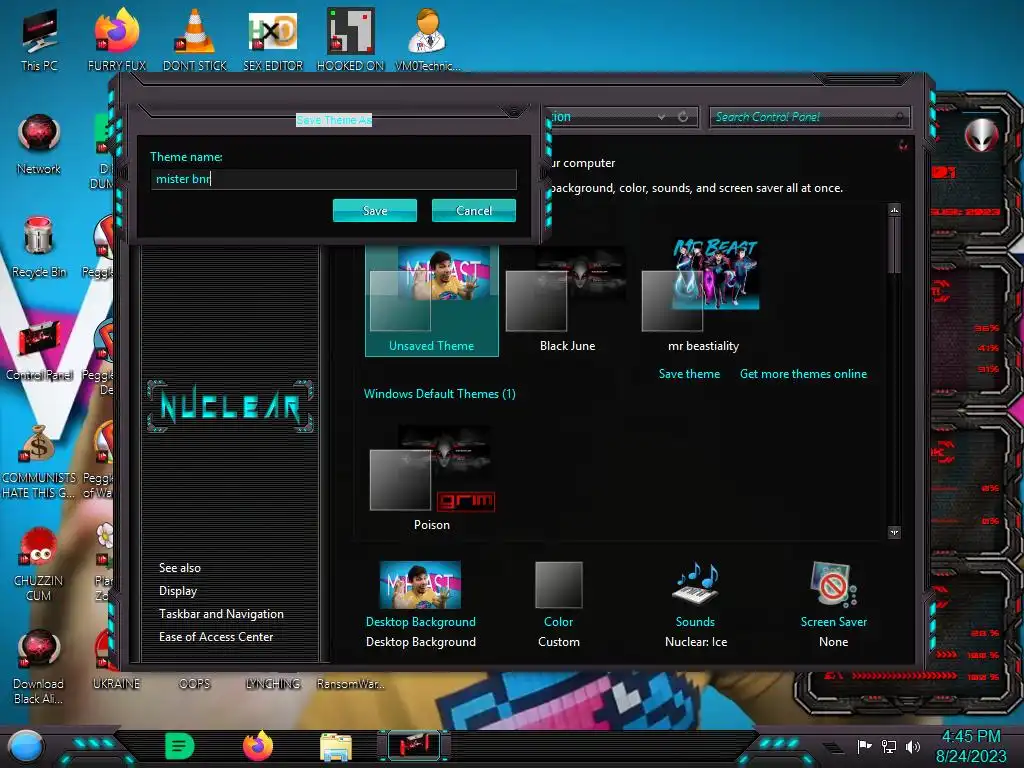Open the Display link under See also
Screen dimensions: 1024x768
click(x=178, y=591)
